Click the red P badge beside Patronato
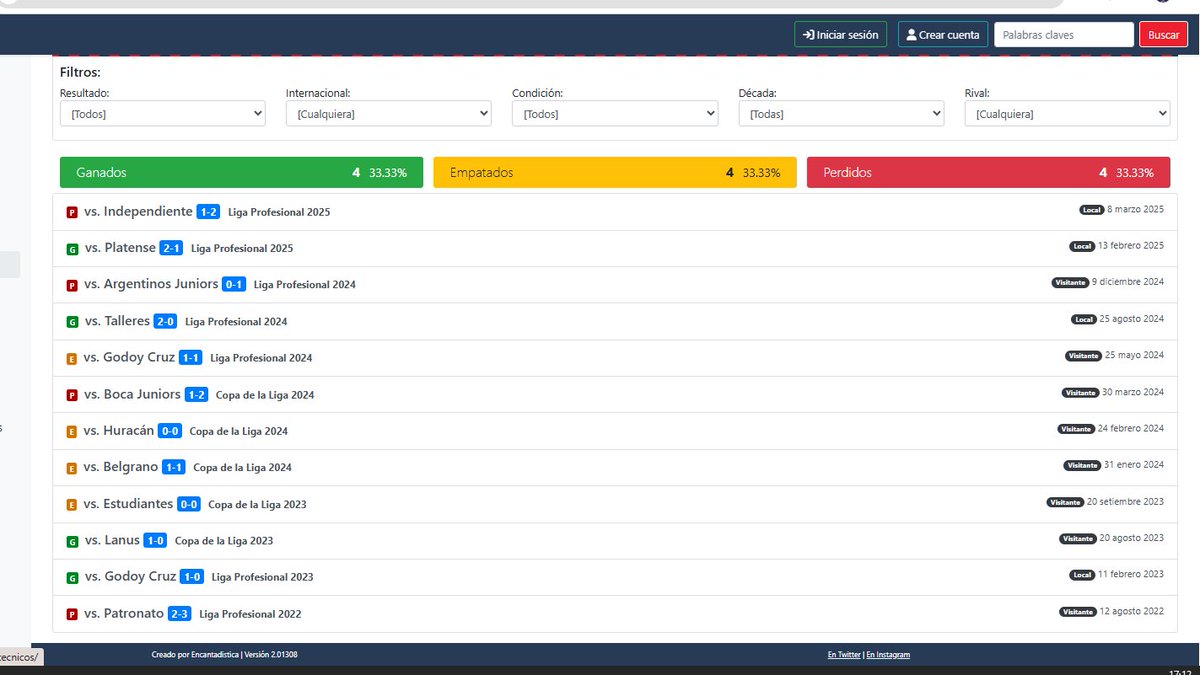Image resolution: width=1200 pixels, height=675 pixels. point(72,614)
